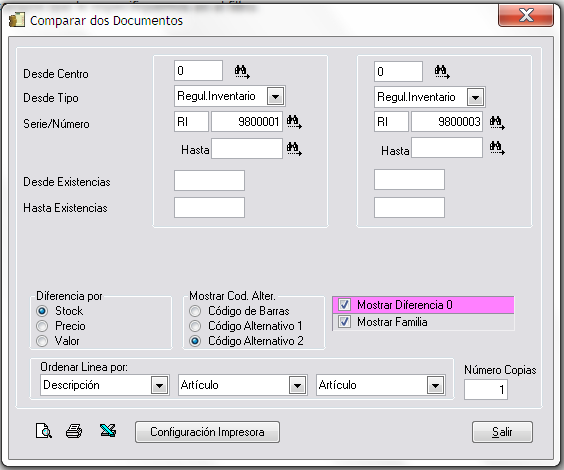Toggle the Mostrar Familia checkbox
Screen dimensions: 564x470
[x=344, y=321]
